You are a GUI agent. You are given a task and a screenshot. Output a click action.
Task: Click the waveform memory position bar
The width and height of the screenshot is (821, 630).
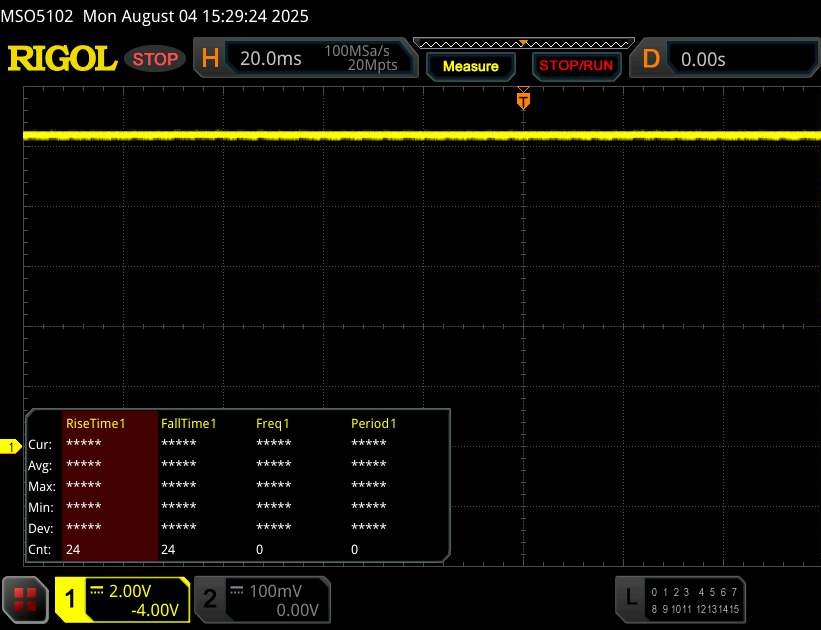[524, 44]
